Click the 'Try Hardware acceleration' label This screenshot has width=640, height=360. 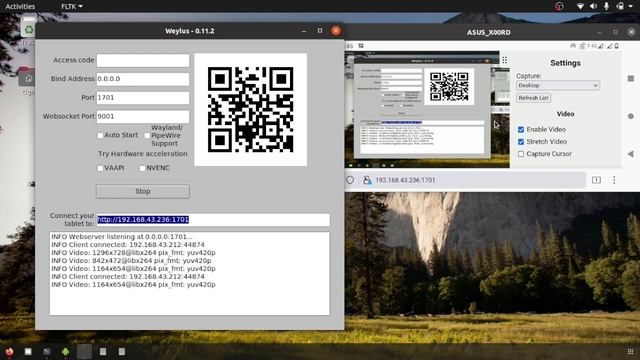click(142, 154)
